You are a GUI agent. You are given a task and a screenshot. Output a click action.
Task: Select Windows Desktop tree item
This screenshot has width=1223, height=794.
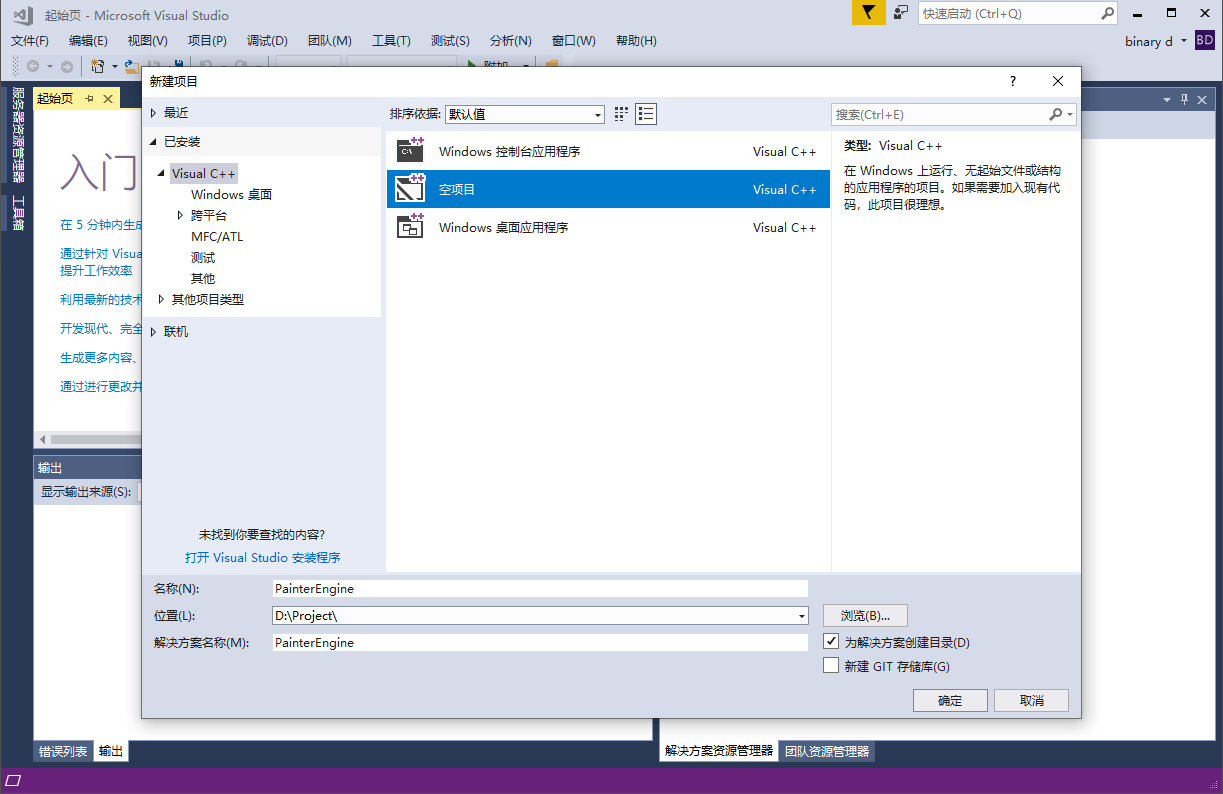(232, 194)
